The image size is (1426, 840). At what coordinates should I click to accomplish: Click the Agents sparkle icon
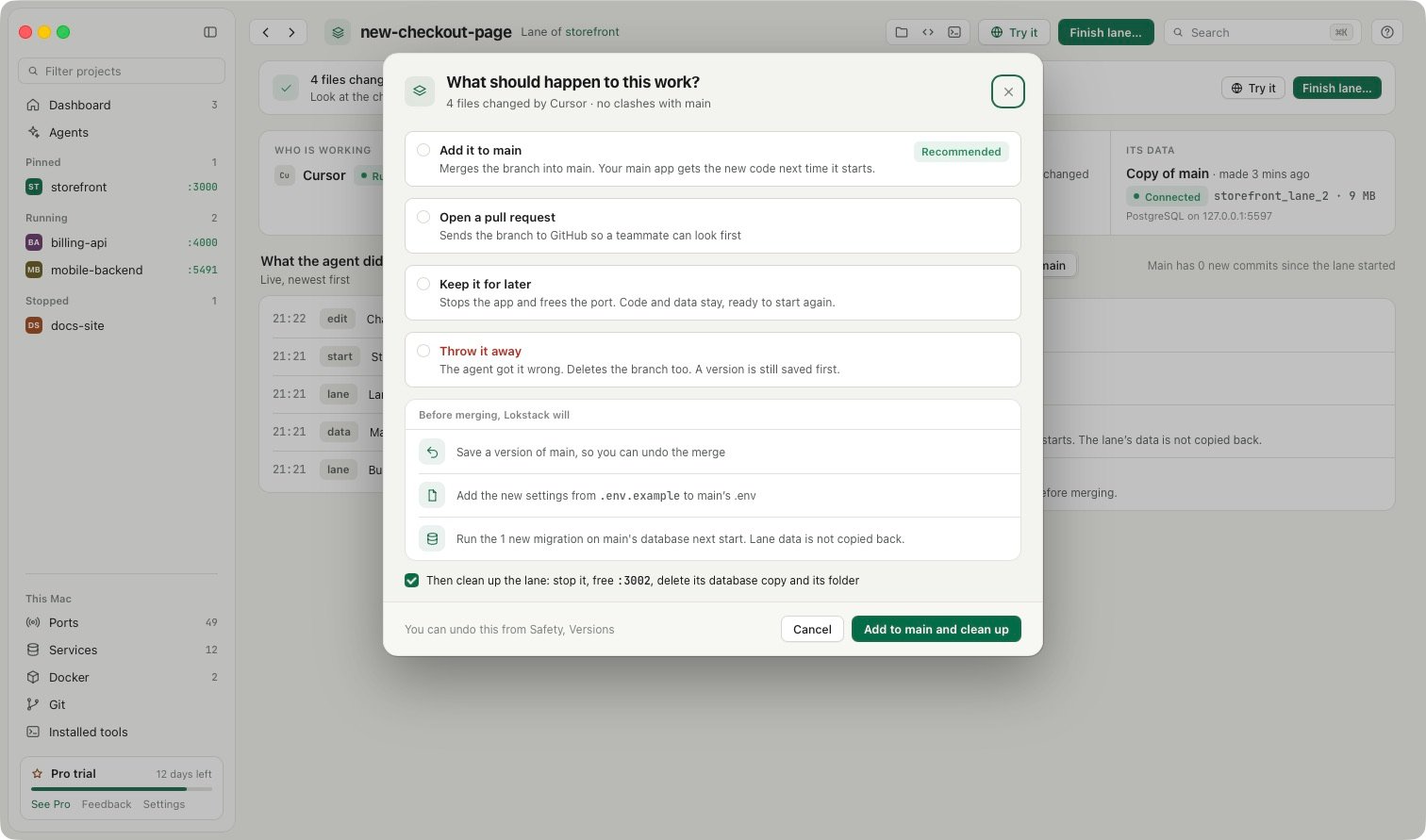33,132
